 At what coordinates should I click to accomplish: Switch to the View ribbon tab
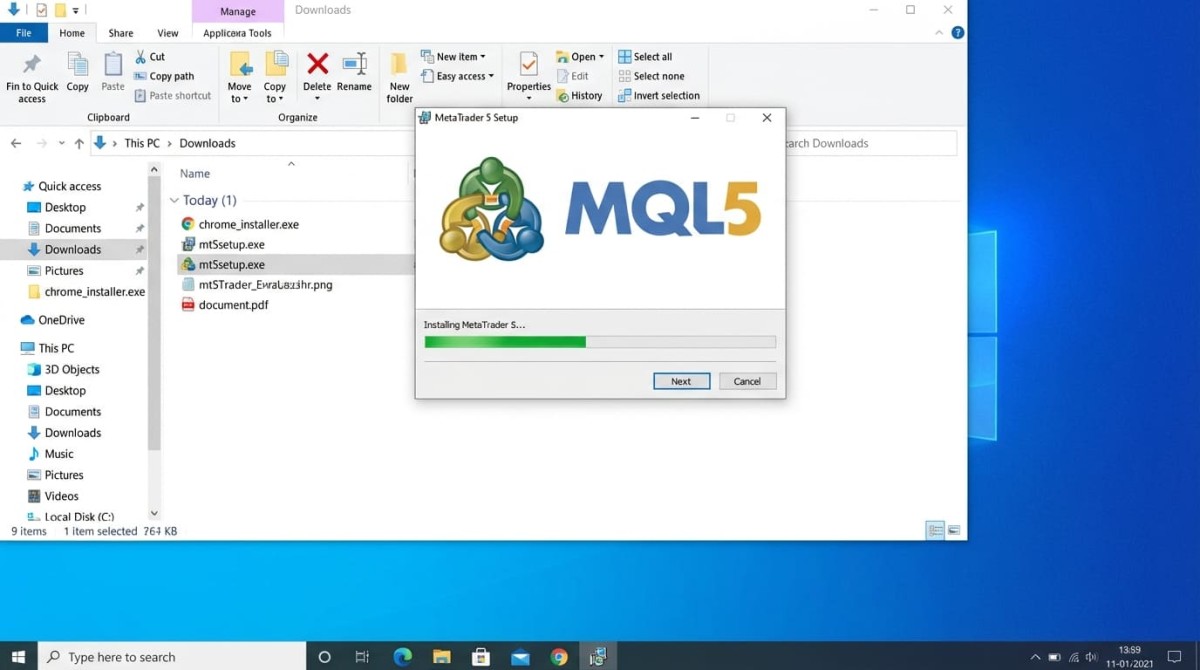[x=168, y=33]
